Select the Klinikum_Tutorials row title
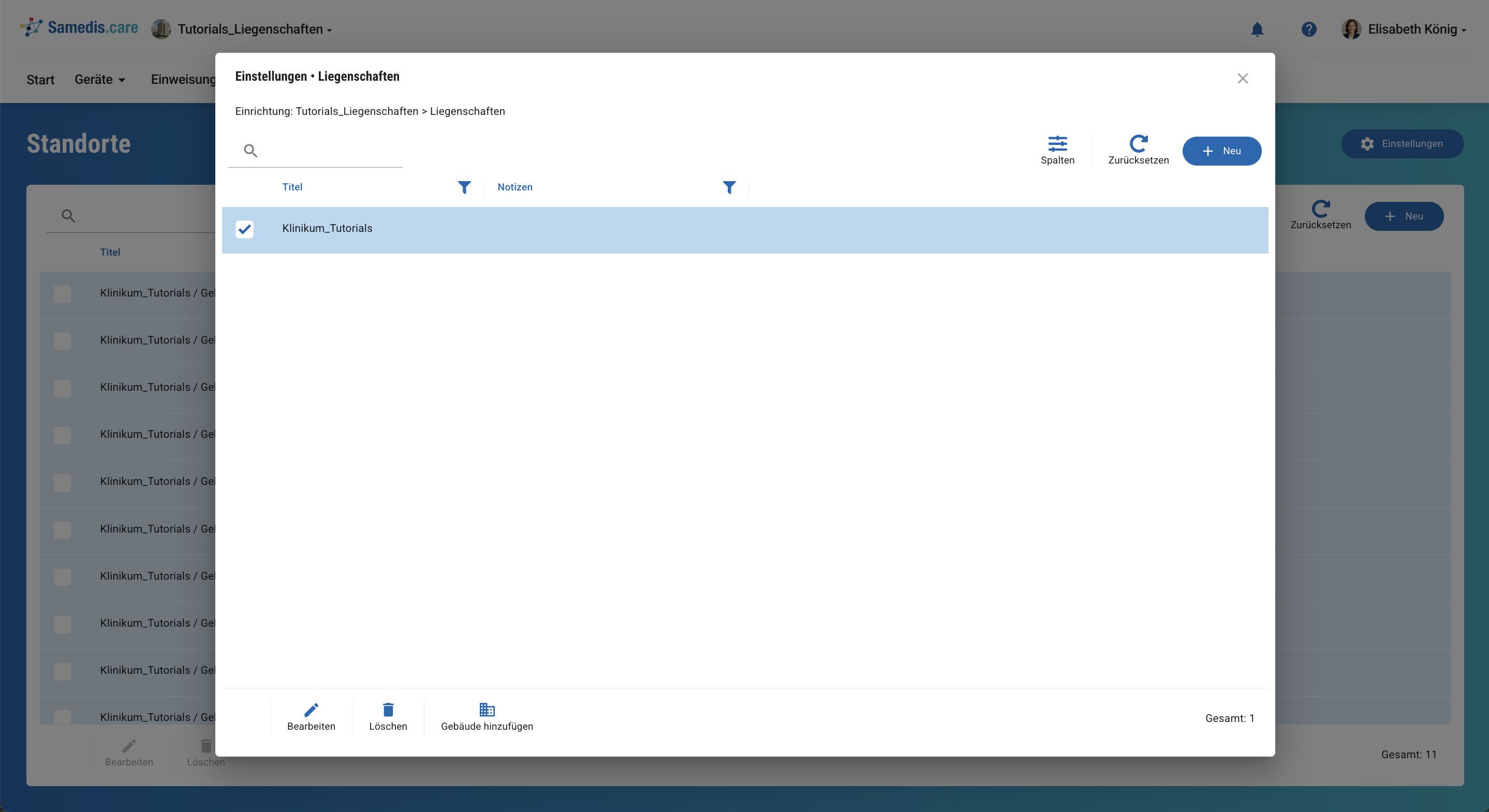This screenshot has height=812, width=1489. pyautogui.click(x=327, y=228)
